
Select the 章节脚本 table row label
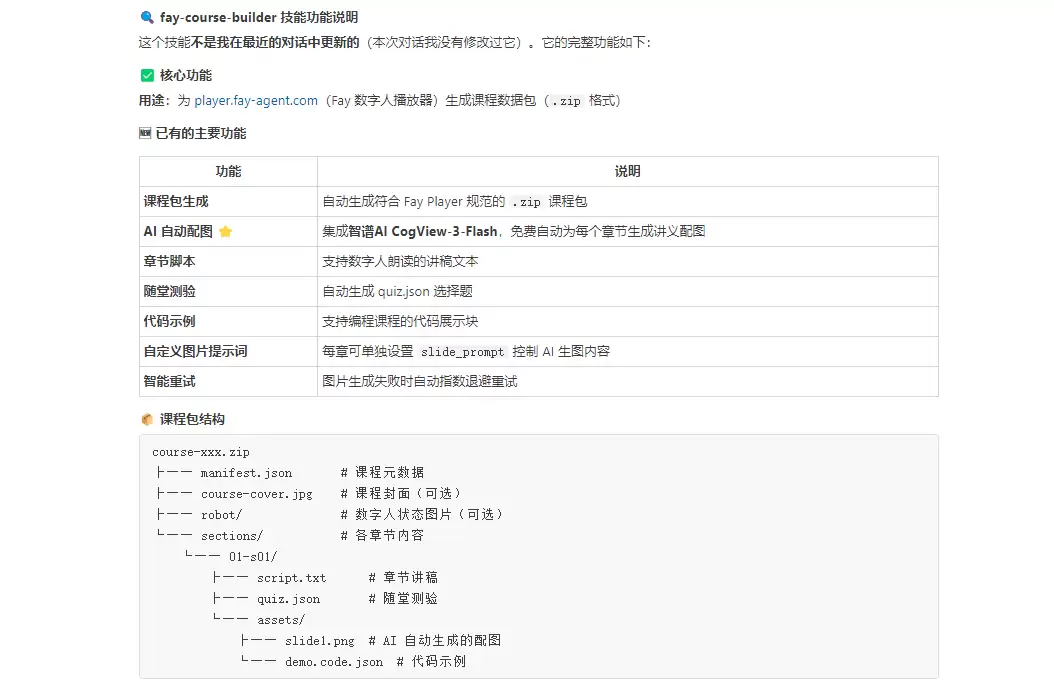click(169, 261)
